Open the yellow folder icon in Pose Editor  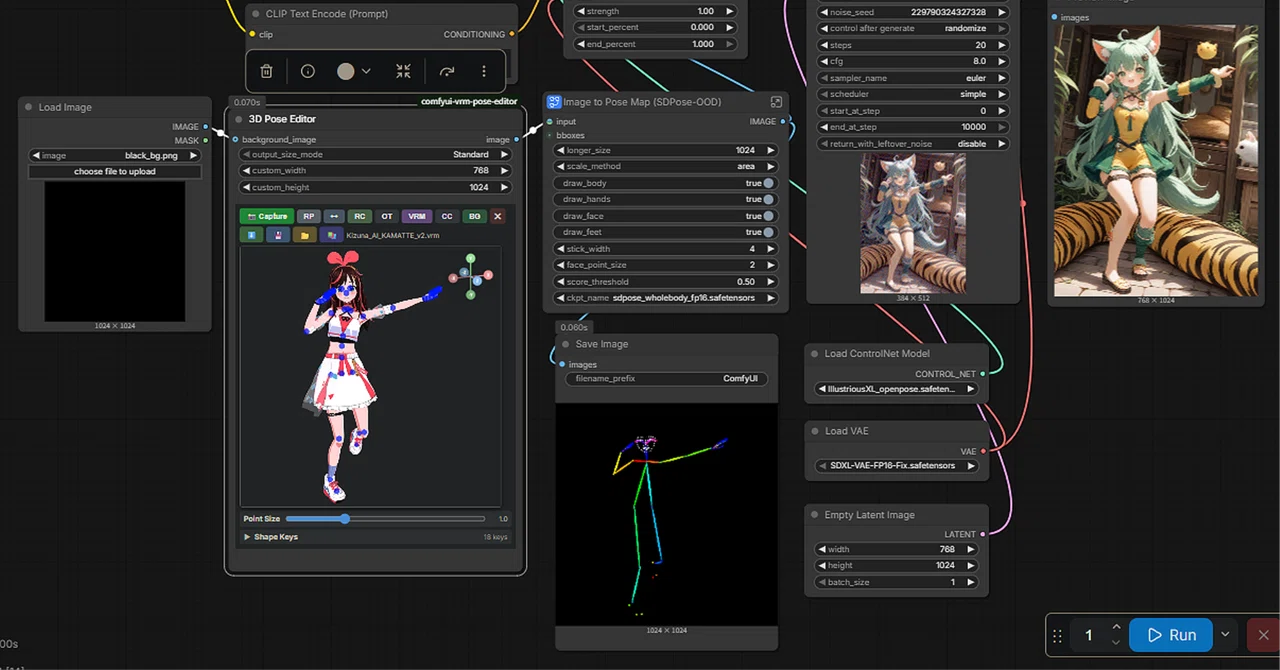click(x=305, y=235)
